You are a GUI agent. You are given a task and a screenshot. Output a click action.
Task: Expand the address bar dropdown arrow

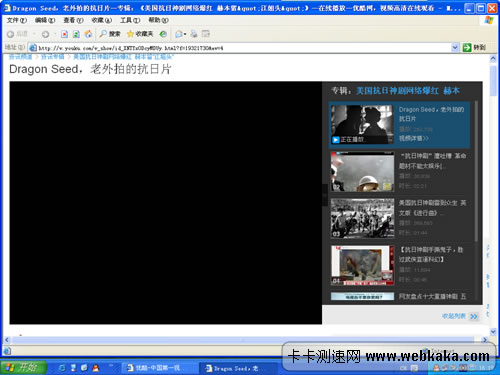pyautogui.click(x=455, y=48)
